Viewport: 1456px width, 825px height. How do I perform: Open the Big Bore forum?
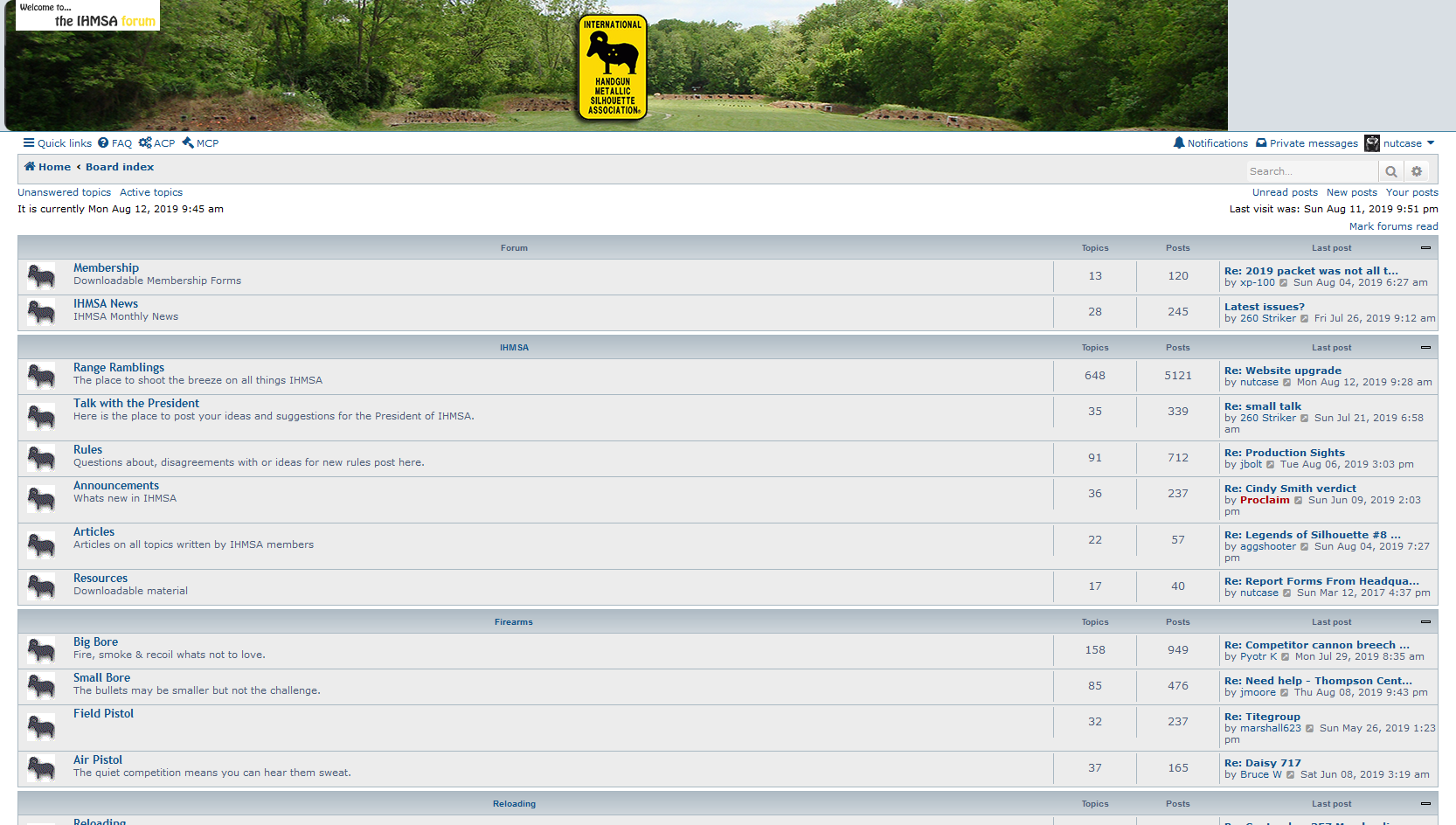pos(95,642)
